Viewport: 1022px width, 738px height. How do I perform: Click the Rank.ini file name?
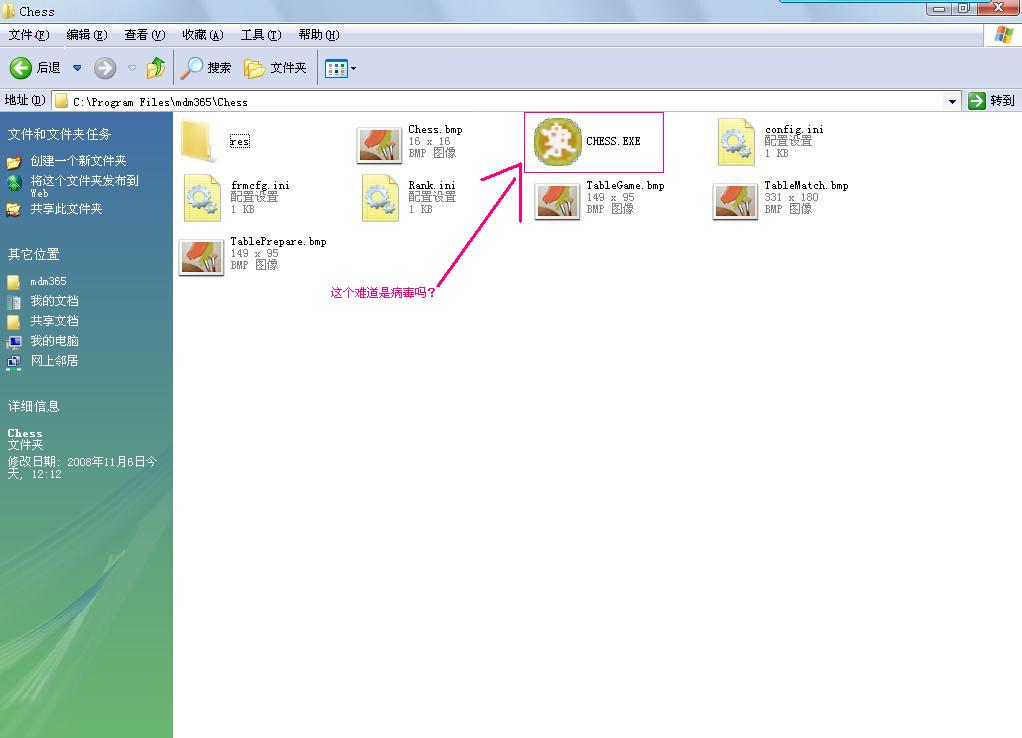pos(431,186)
